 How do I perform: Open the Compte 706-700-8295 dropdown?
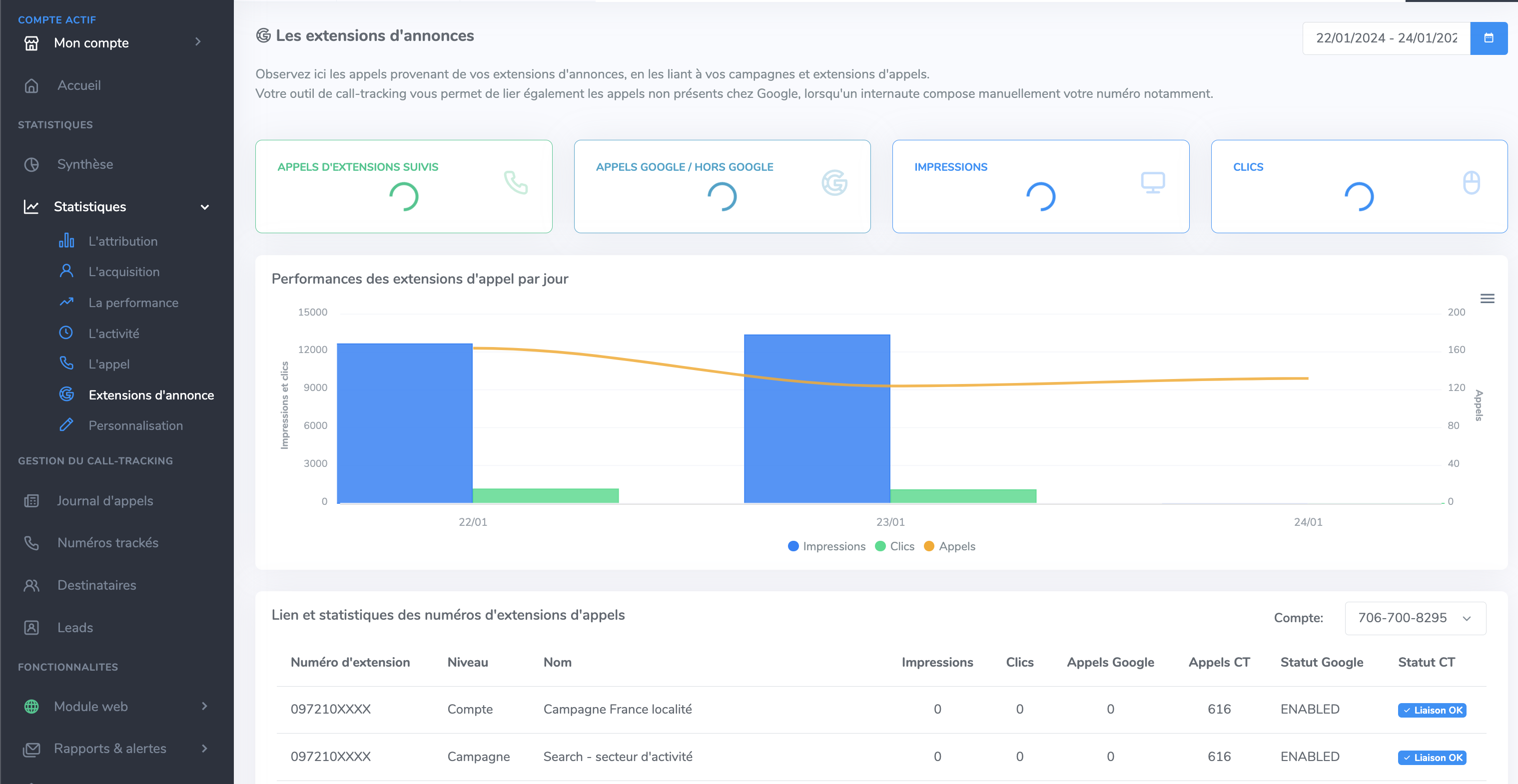click(1415, 618)
